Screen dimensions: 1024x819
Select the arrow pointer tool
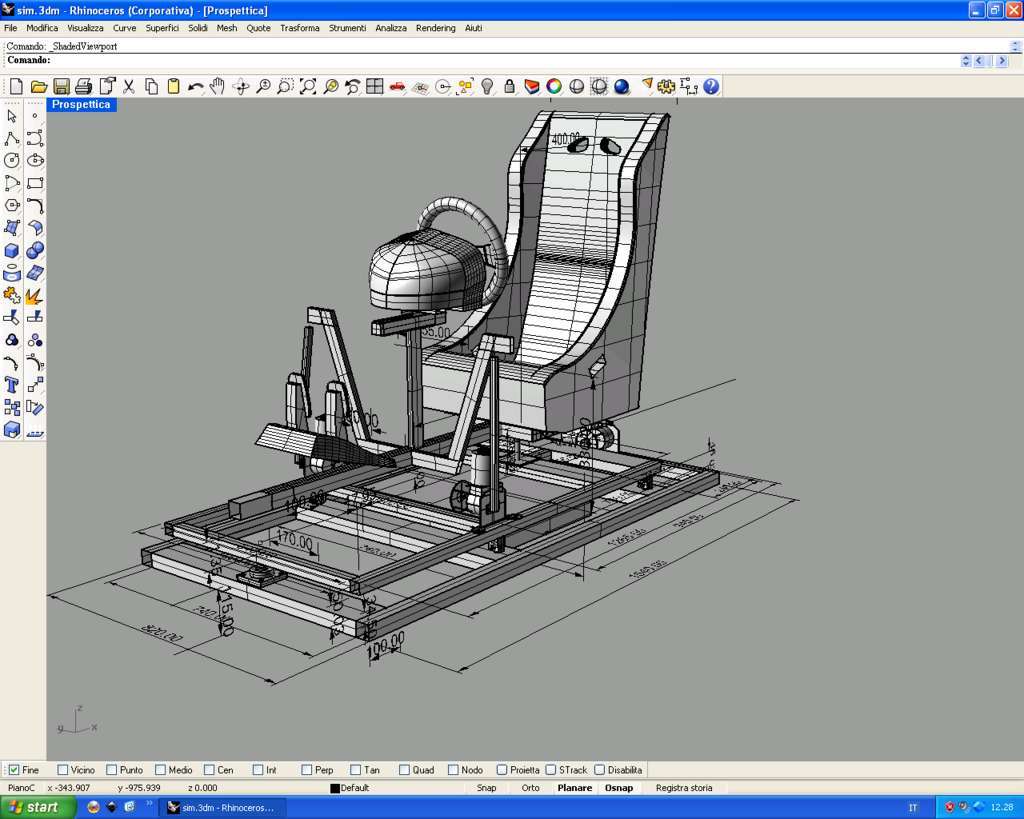click(12, 116)
